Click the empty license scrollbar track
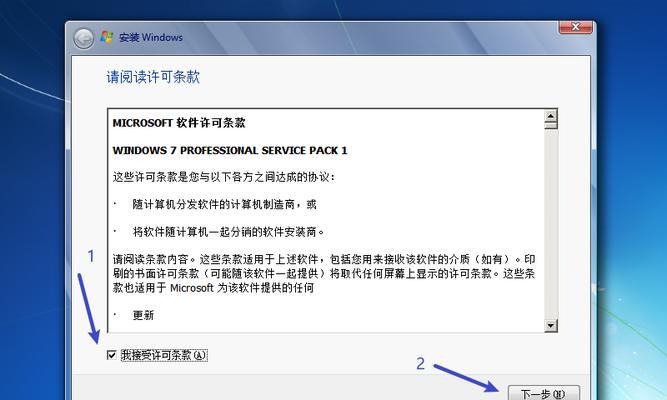Viewport: 667px width, 400px height. (550, 225)
